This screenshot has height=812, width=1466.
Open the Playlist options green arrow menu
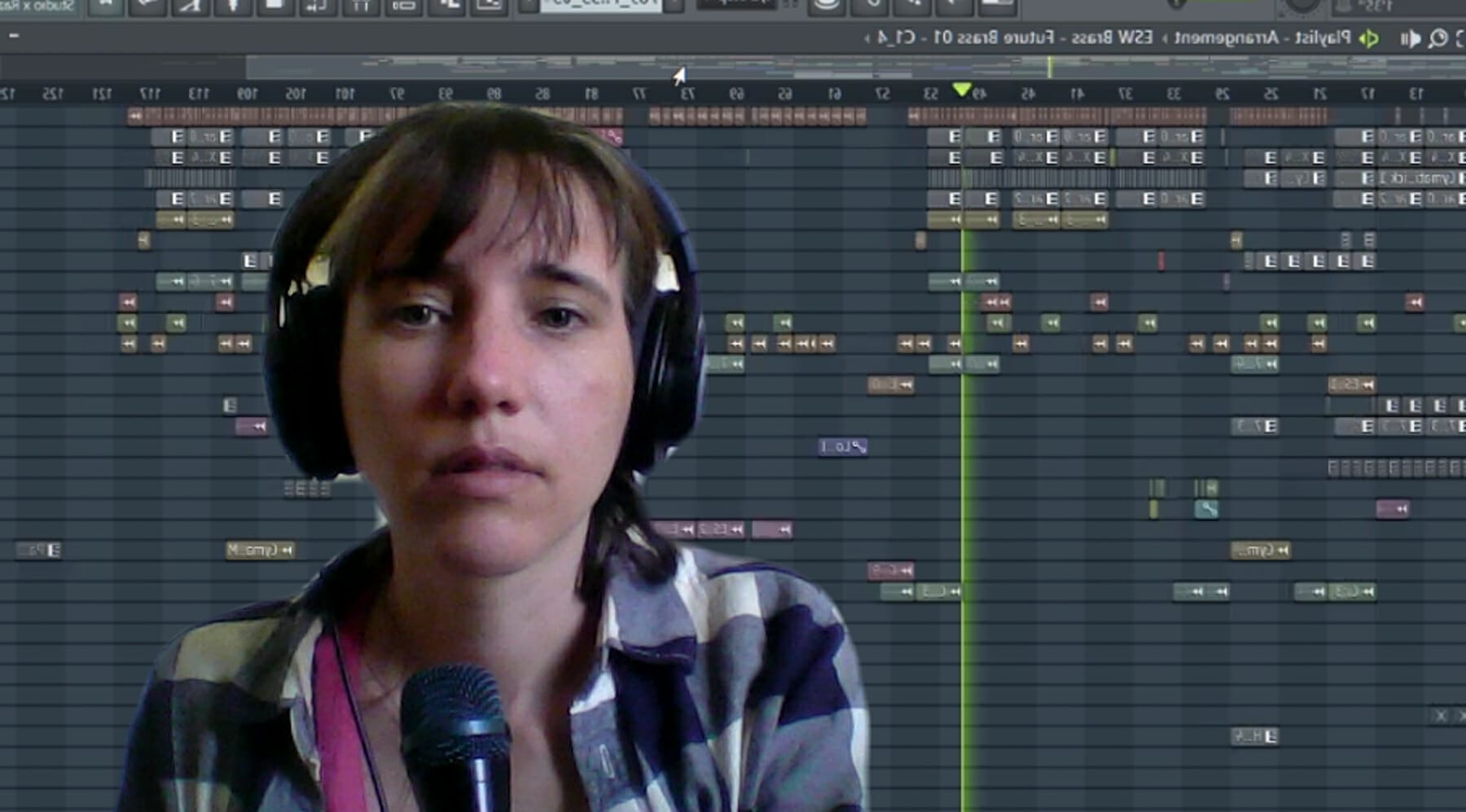click(1370, 38)
